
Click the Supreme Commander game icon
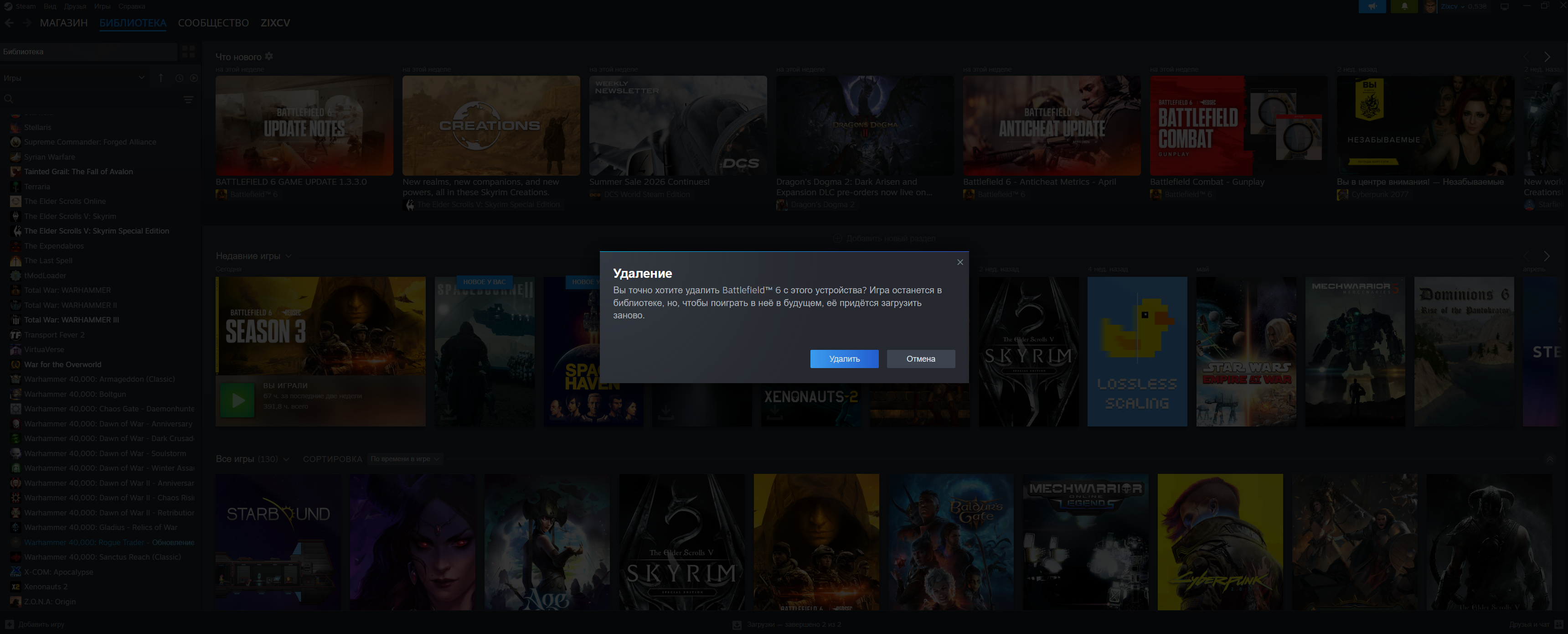pyautogui.click(x=16, y=142)
